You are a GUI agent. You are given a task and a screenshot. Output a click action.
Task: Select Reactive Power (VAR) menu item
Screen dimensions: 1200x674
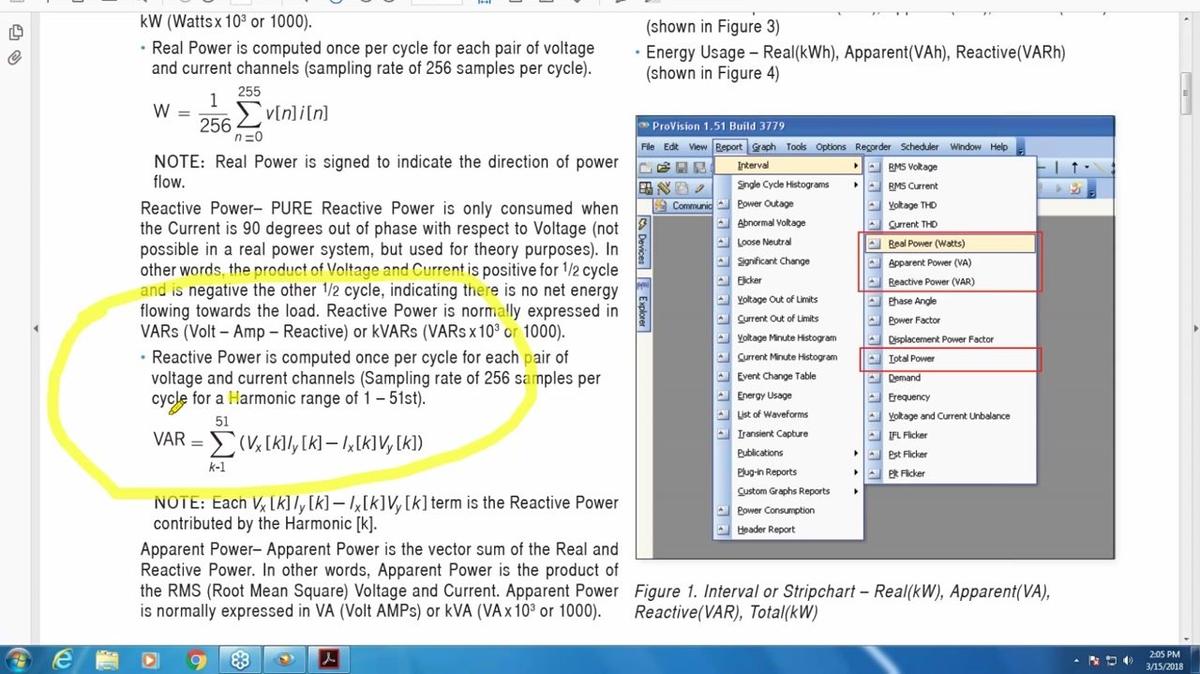tap(930, 282)
